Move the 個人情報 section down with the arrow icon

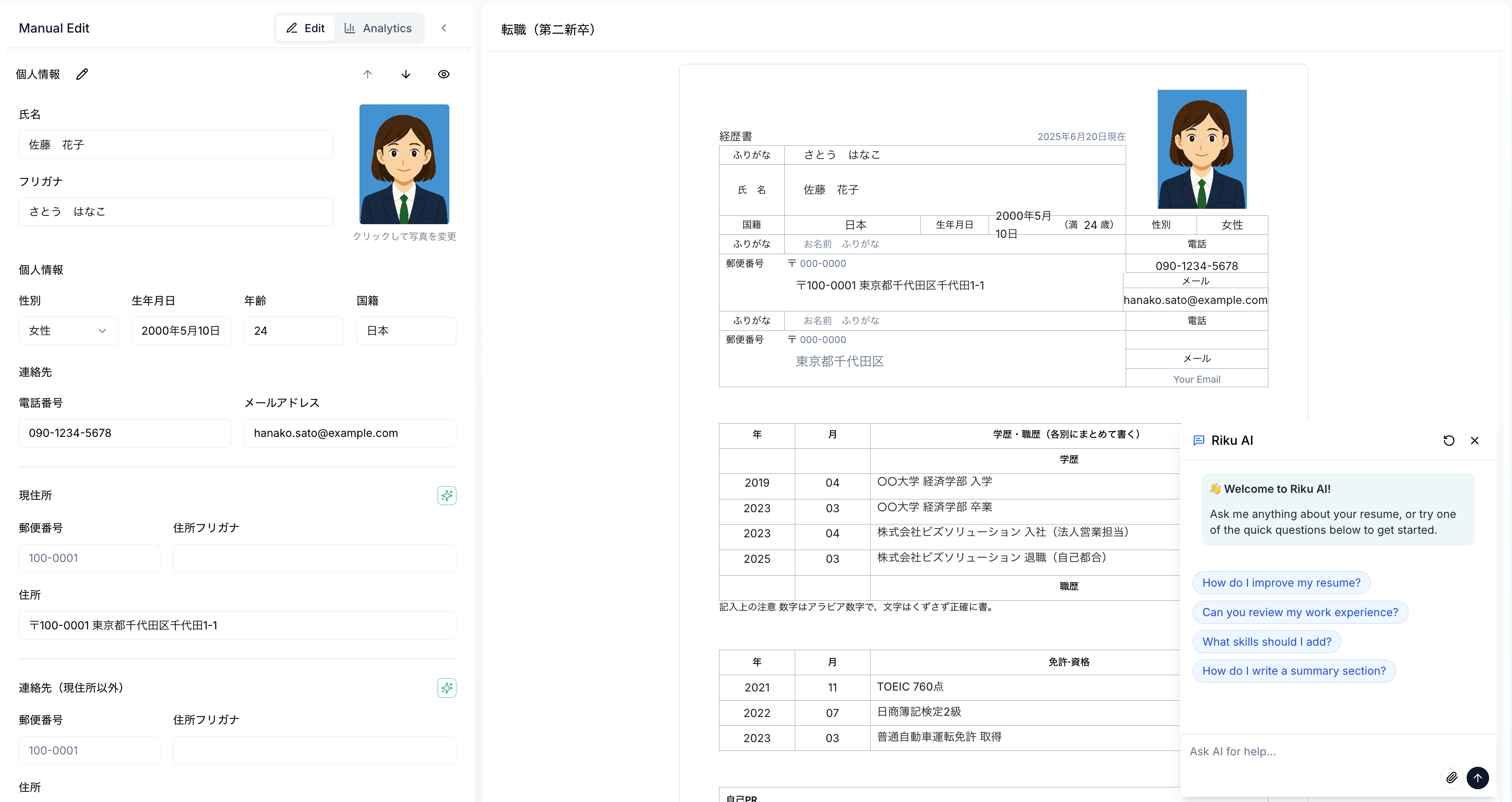tap(406, 74)
